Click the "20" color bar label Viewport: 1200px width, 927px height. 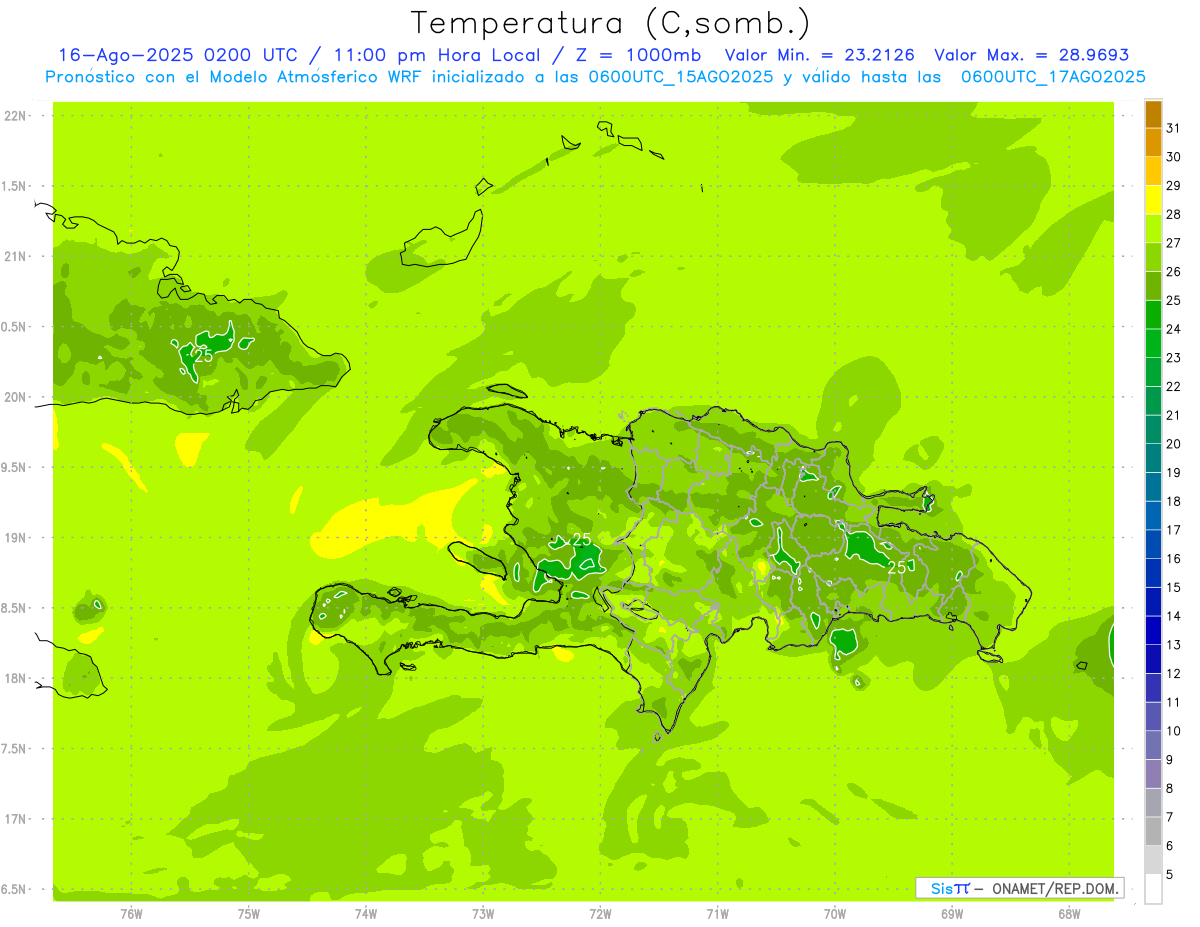coord(1174,444)
